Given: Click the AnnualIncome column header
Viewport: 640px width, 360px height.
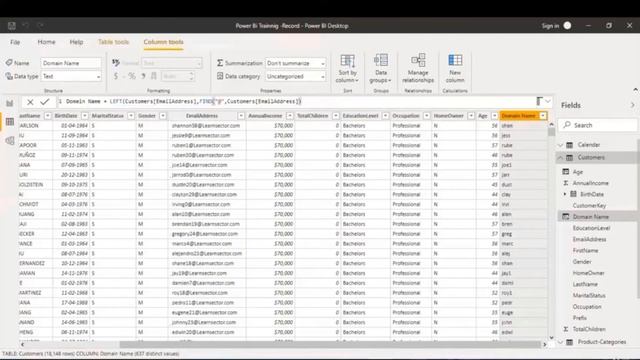Looking at the screenshot, I should coord(265,116).
